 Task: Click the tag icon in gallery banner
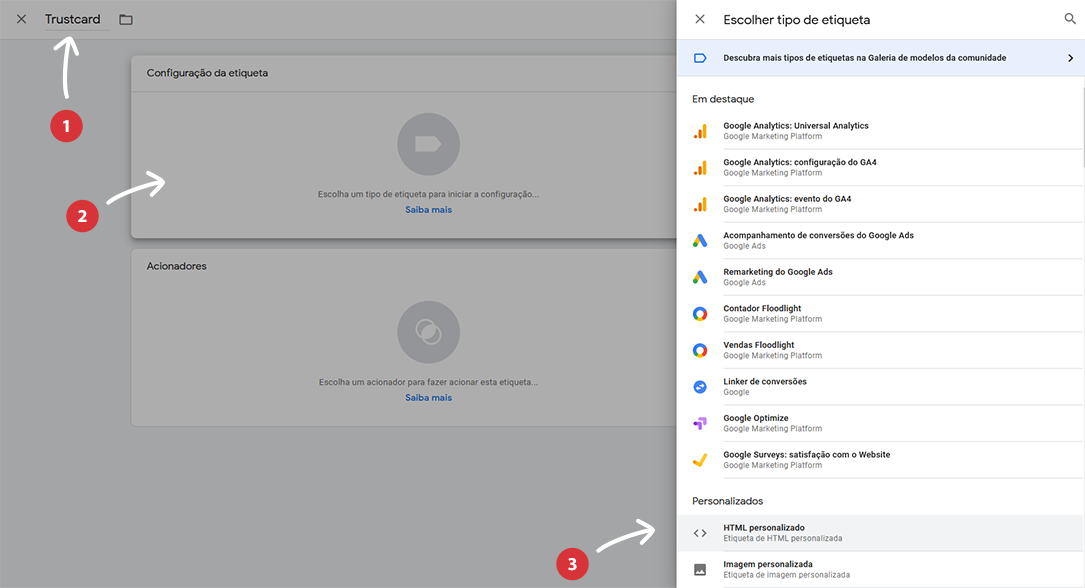click(x=700, y=58)
